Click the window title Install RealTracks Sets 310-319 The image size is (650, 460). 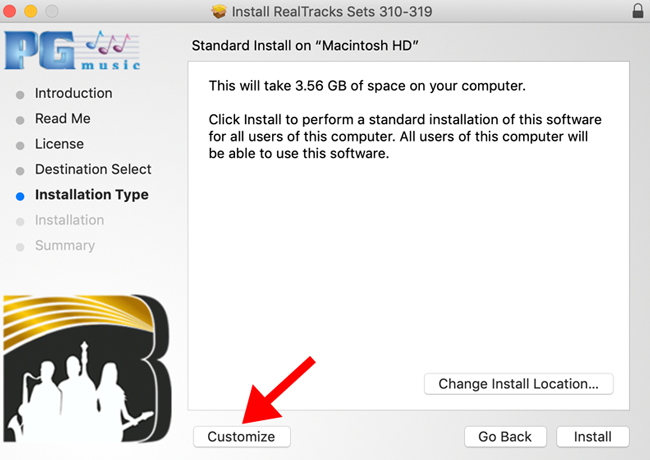click(332, 12)
